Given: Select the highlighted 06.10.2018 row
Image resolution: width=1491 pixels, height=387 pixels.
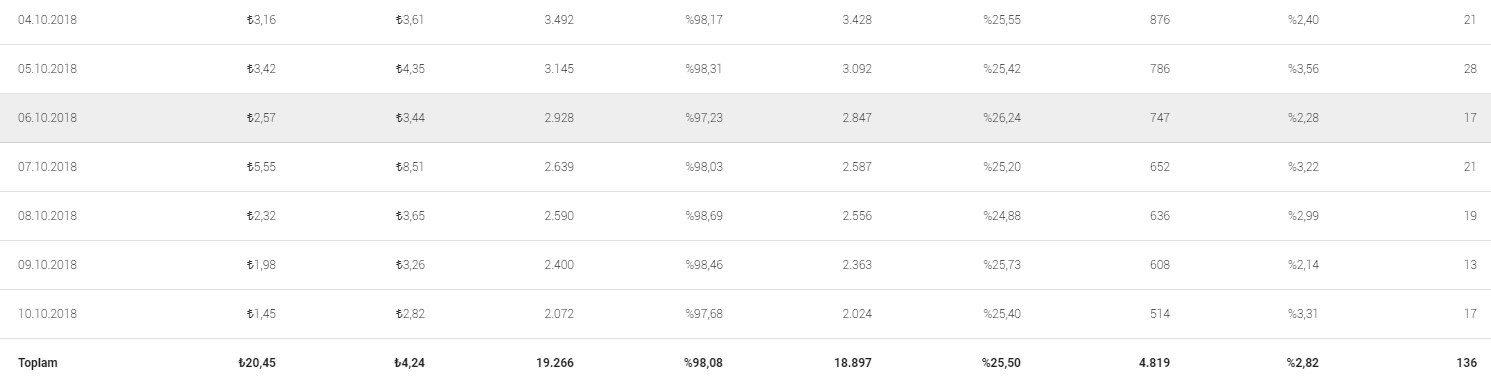Looking at the screenshot, I should point(745,118).
